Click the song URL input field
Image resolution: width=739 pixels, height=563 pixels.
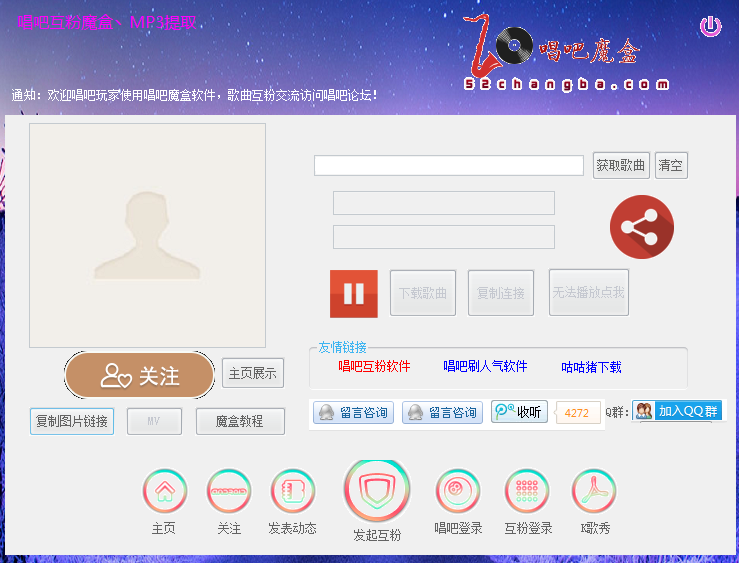click(x=448, y=166)
